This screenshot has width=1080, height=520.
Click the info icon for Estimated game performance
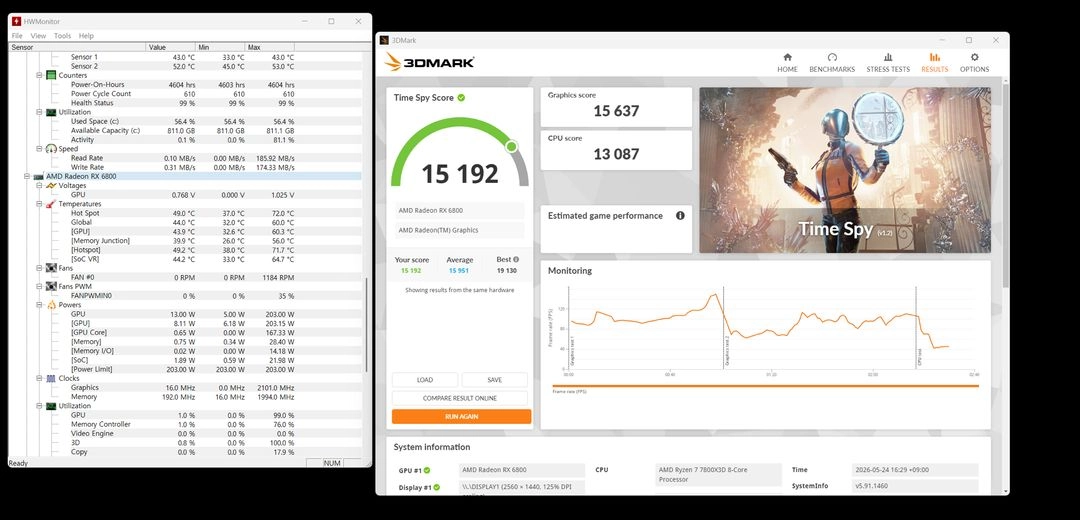tap(680, 216)
